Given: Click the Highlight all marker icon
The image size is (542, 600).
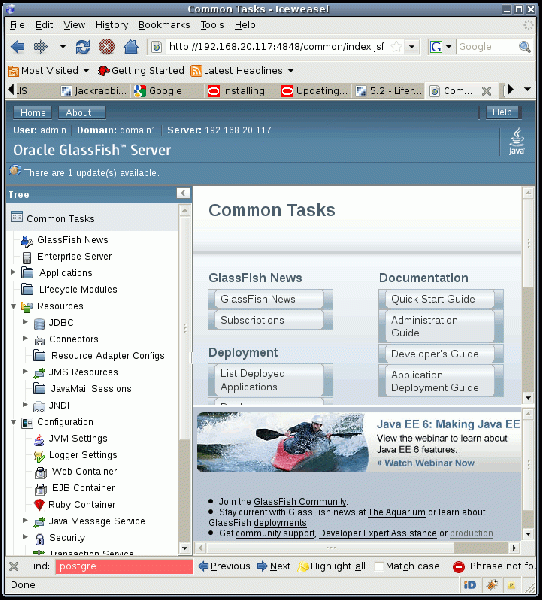Looking at the screenshot, I should point(303,566).
